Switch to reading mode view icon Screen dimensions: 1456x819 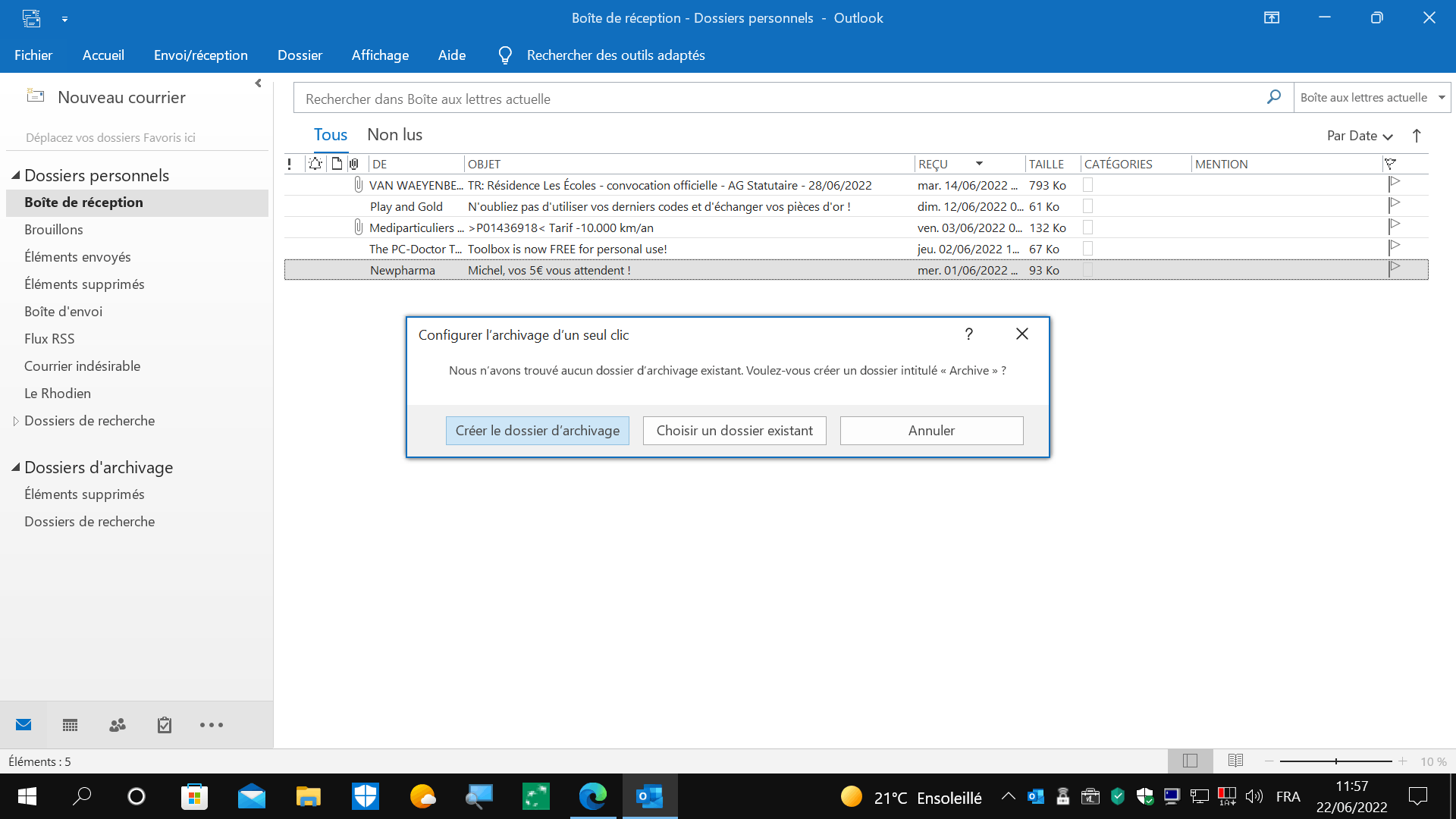click(x=1235, y=761)
